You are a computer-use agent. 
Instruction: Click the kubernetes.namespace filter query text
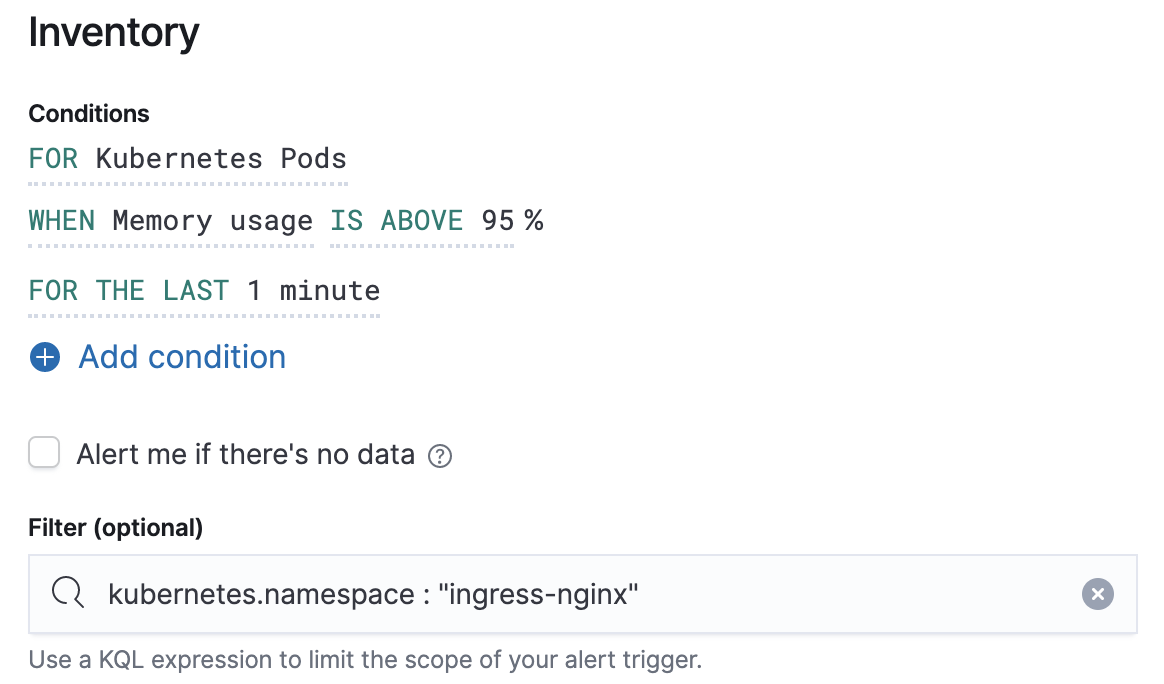click(373, 595)
